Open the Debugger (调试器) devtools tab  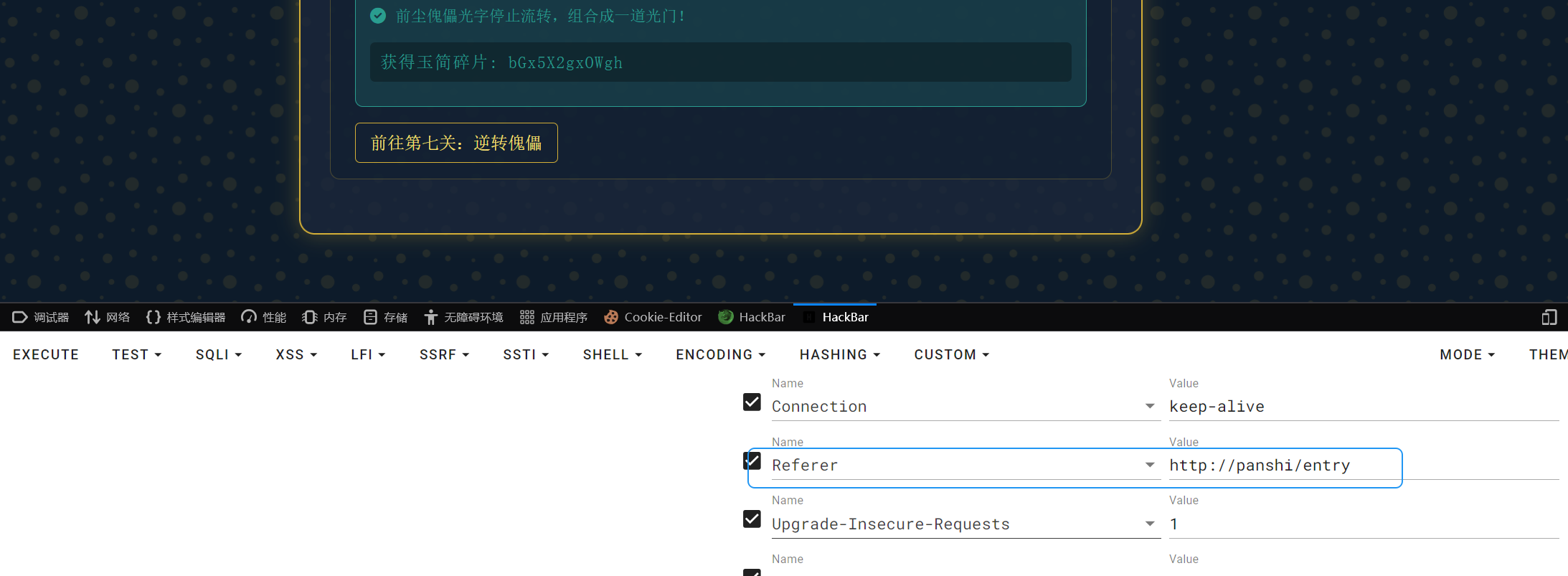(x=41, y=317)
